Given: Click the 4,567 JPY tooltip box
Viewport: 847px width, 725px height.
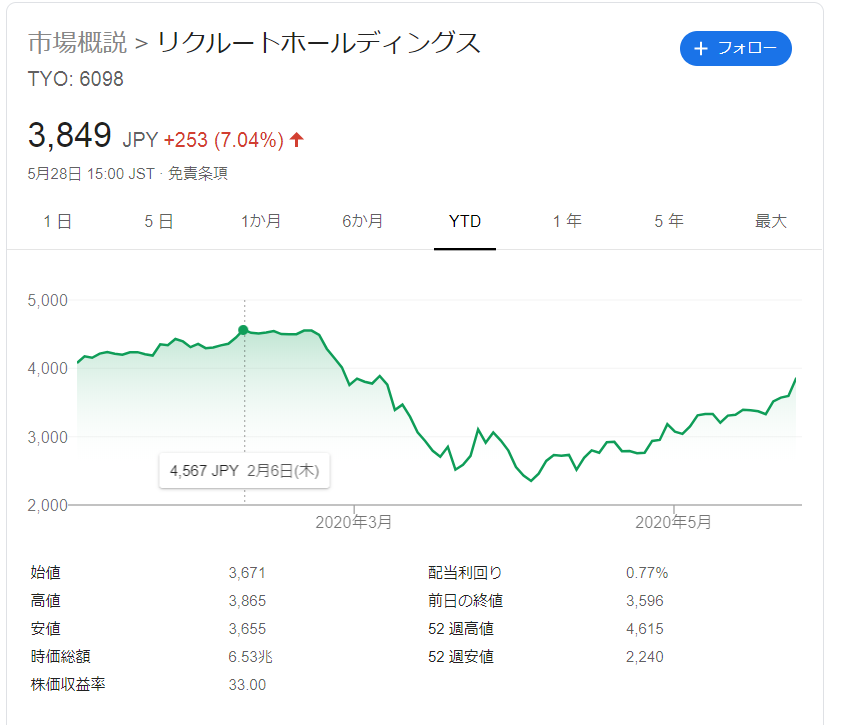Looking at the screenshot, I should tap(244, 470).
